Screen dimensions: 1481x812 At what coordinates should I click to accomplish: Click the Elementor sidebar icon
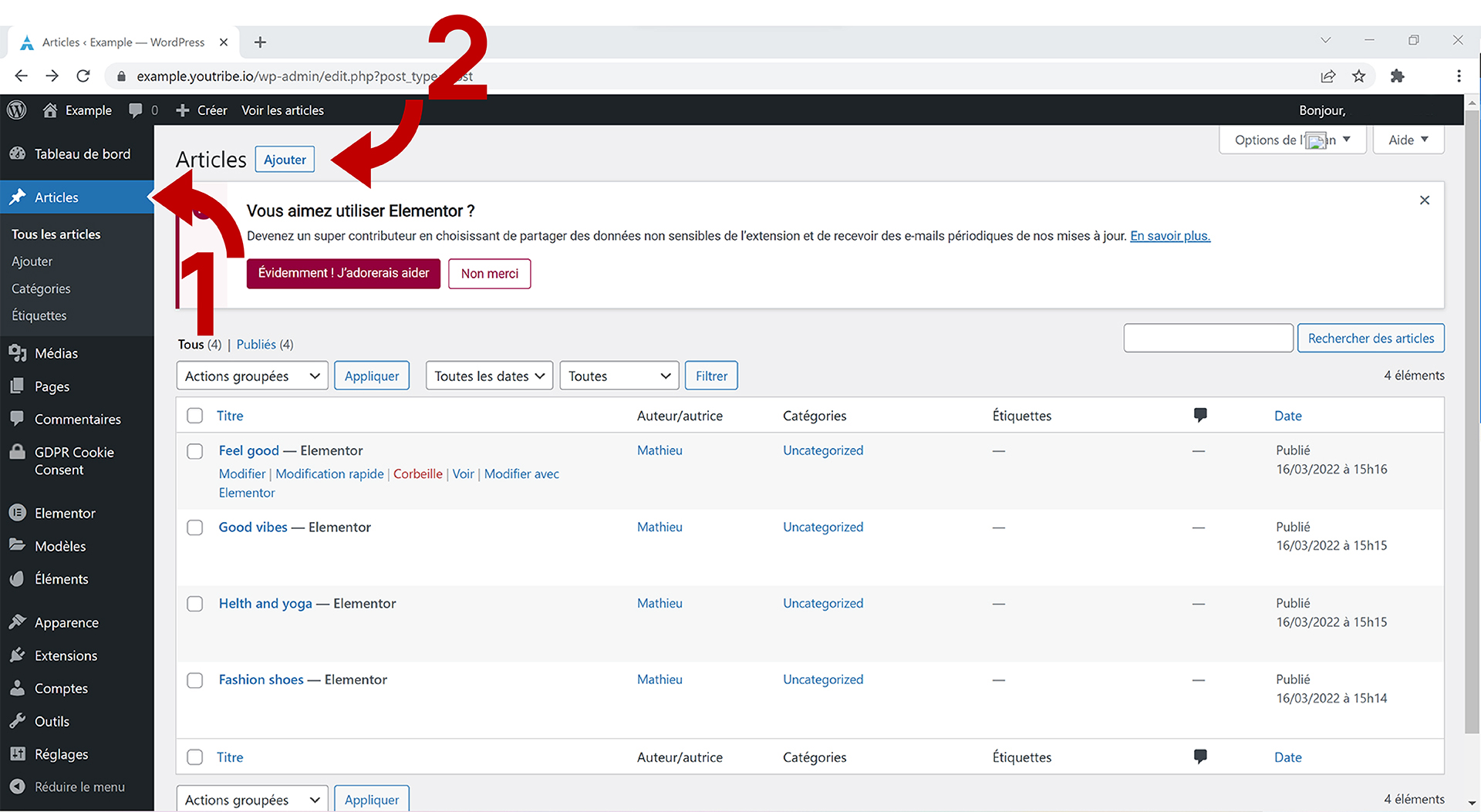(x=17, y=513)
